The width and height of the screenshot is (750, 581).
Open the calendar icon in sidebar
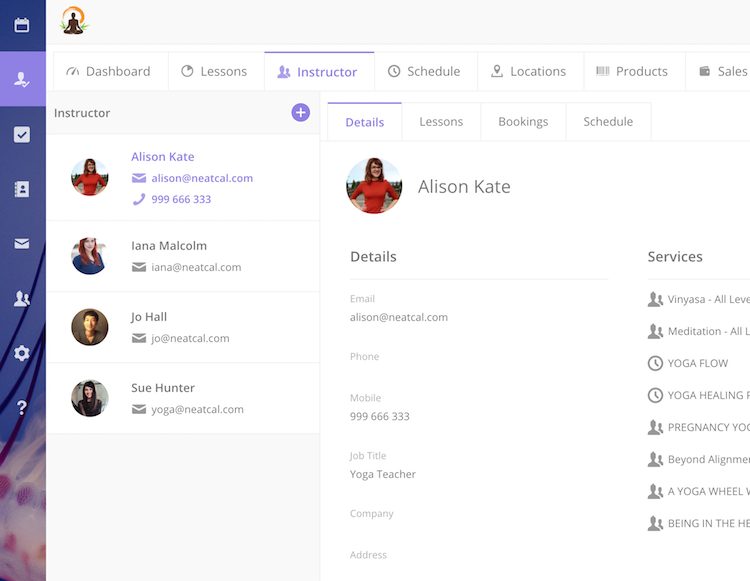22,25
